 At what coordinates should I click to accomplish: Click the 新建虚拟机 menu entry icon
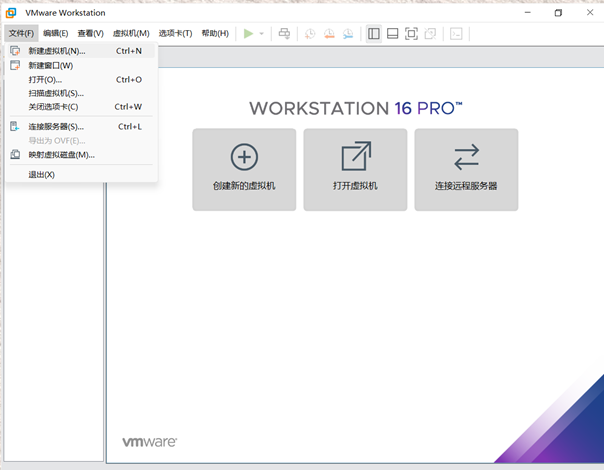pyautogui.click(x=15, y=51)
